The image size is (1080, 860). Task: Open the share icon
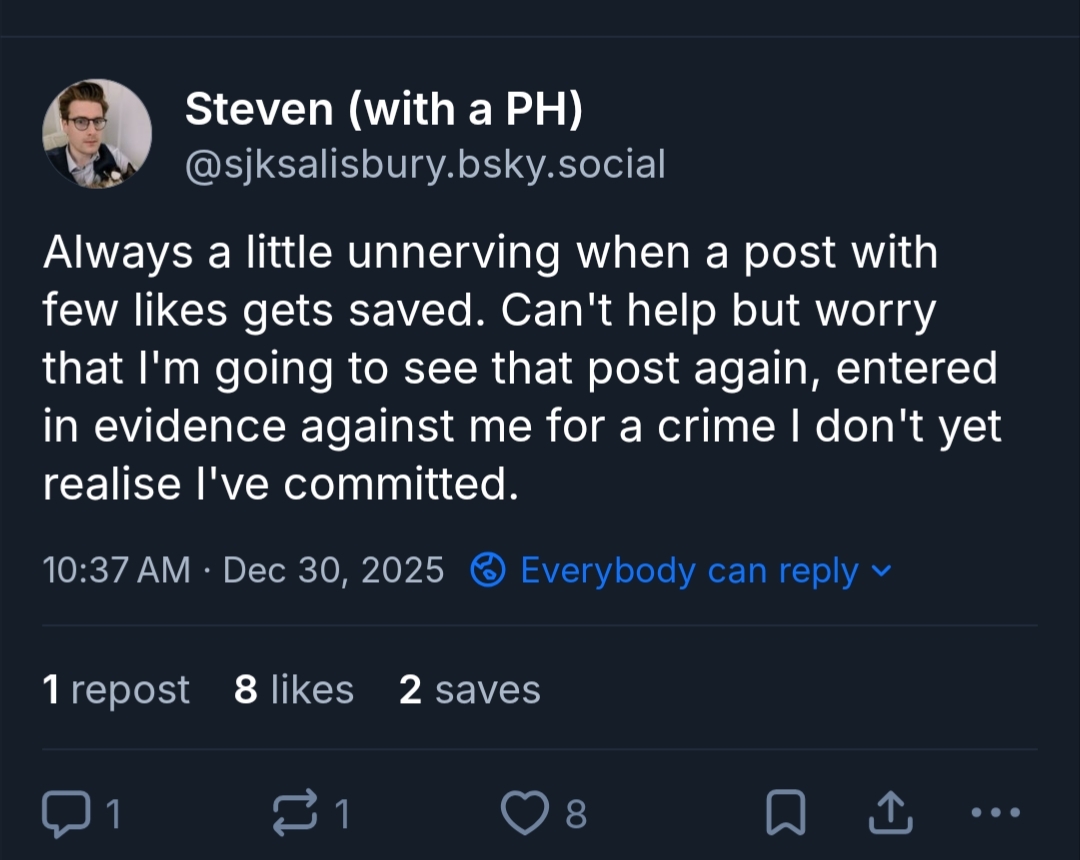pyautogui.click(x=890, y=814)
